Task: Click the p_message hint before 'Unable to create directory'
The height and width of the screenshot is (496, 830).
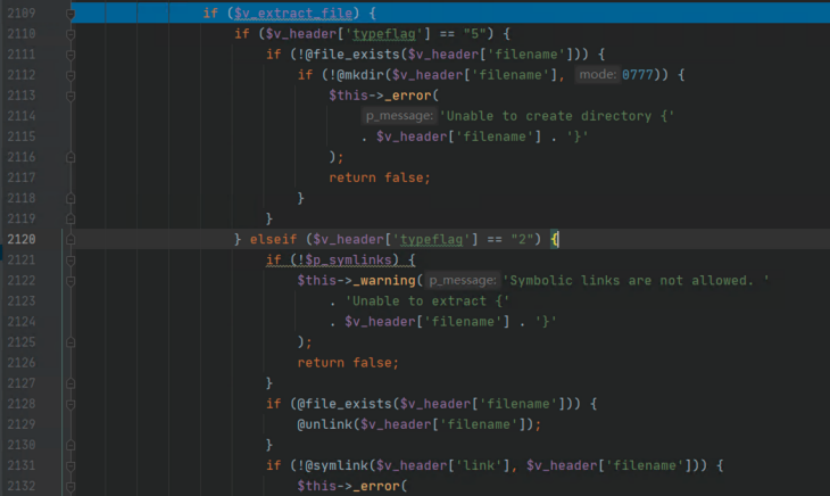Action: [398, 116]
